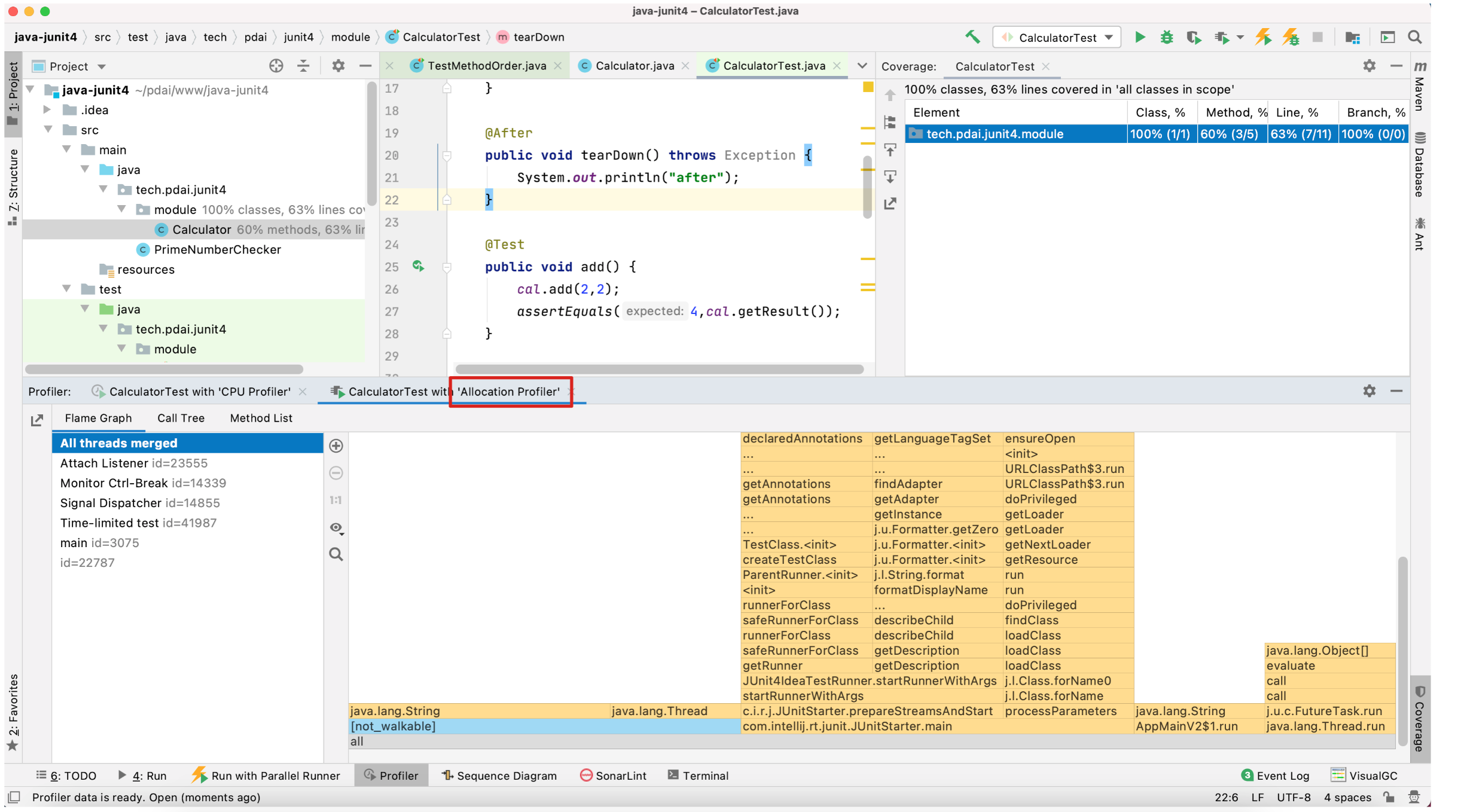Click the Run button to execute tests

pyautogui.click(x=1142, y=38)
